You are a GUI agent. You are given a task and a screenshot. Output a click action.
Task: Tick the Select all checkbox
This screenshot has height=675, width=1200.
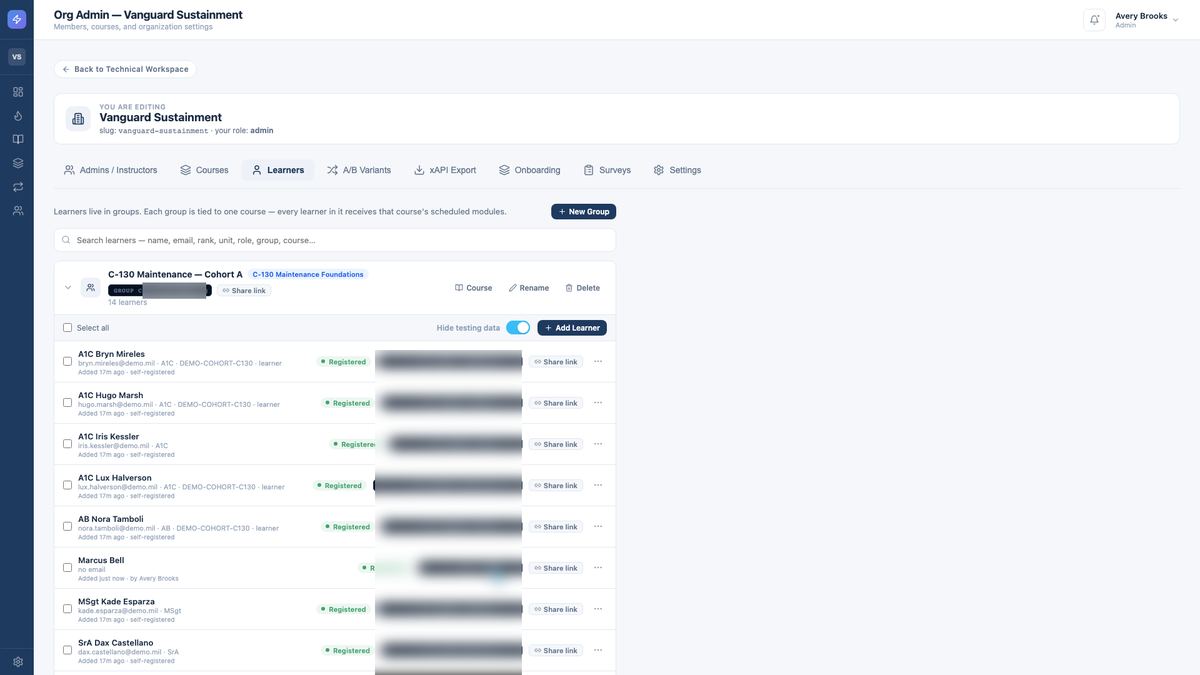(x=67, y=328)
